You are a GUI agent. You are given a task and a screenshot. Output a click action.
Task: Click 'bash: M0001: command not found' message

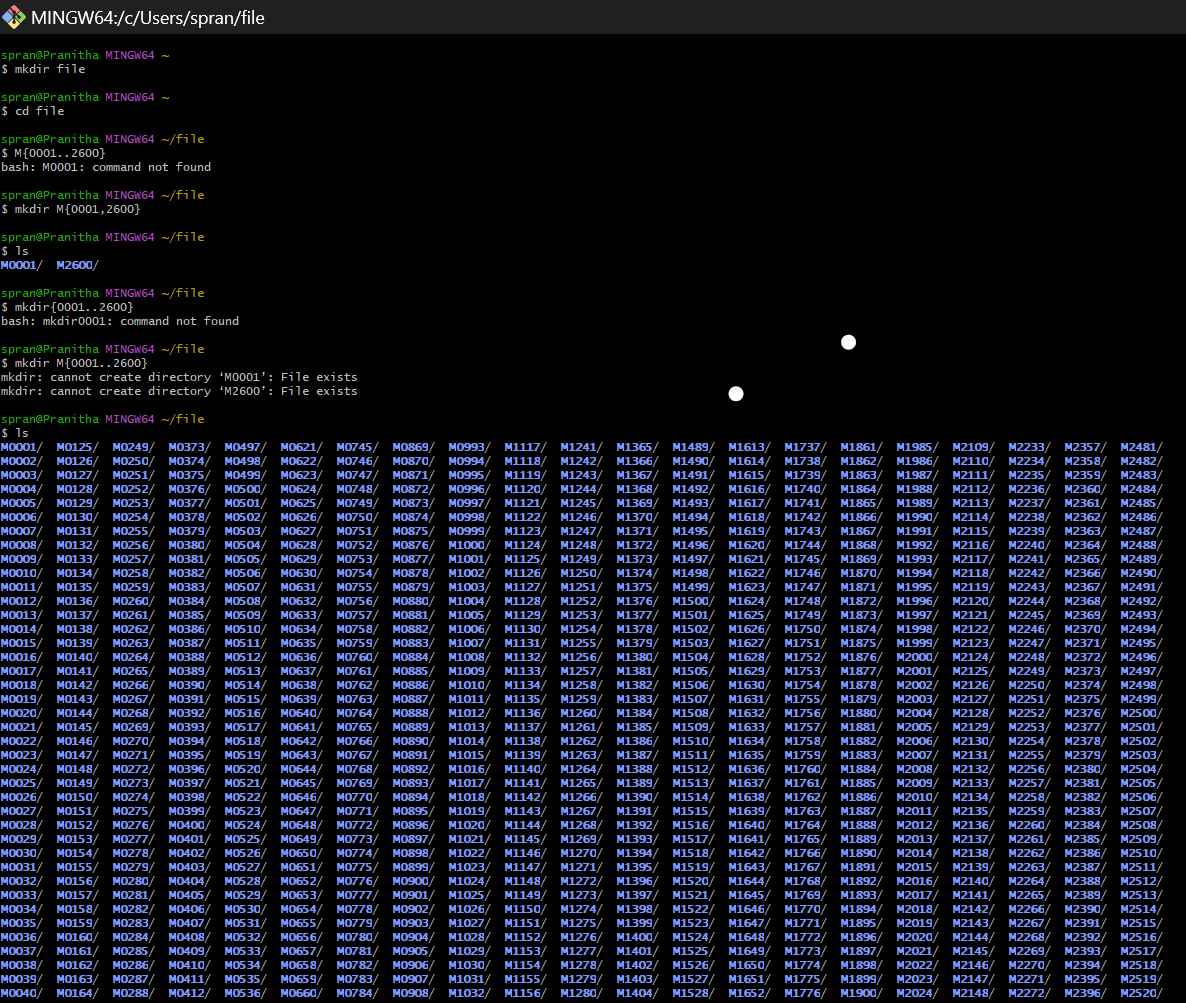(x=106, y=167)
